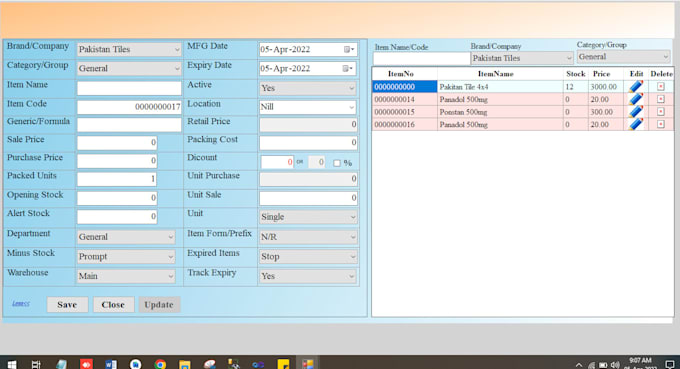Open the Category/Group filter above item list
The height and width of the screenshot is (369, 680).
point(623,57)
